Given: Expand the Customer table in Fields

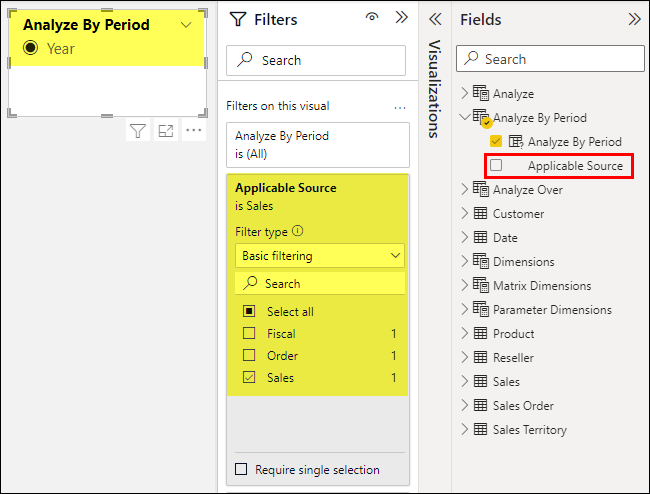Looking at the screenshot, I should pos(464,214).
